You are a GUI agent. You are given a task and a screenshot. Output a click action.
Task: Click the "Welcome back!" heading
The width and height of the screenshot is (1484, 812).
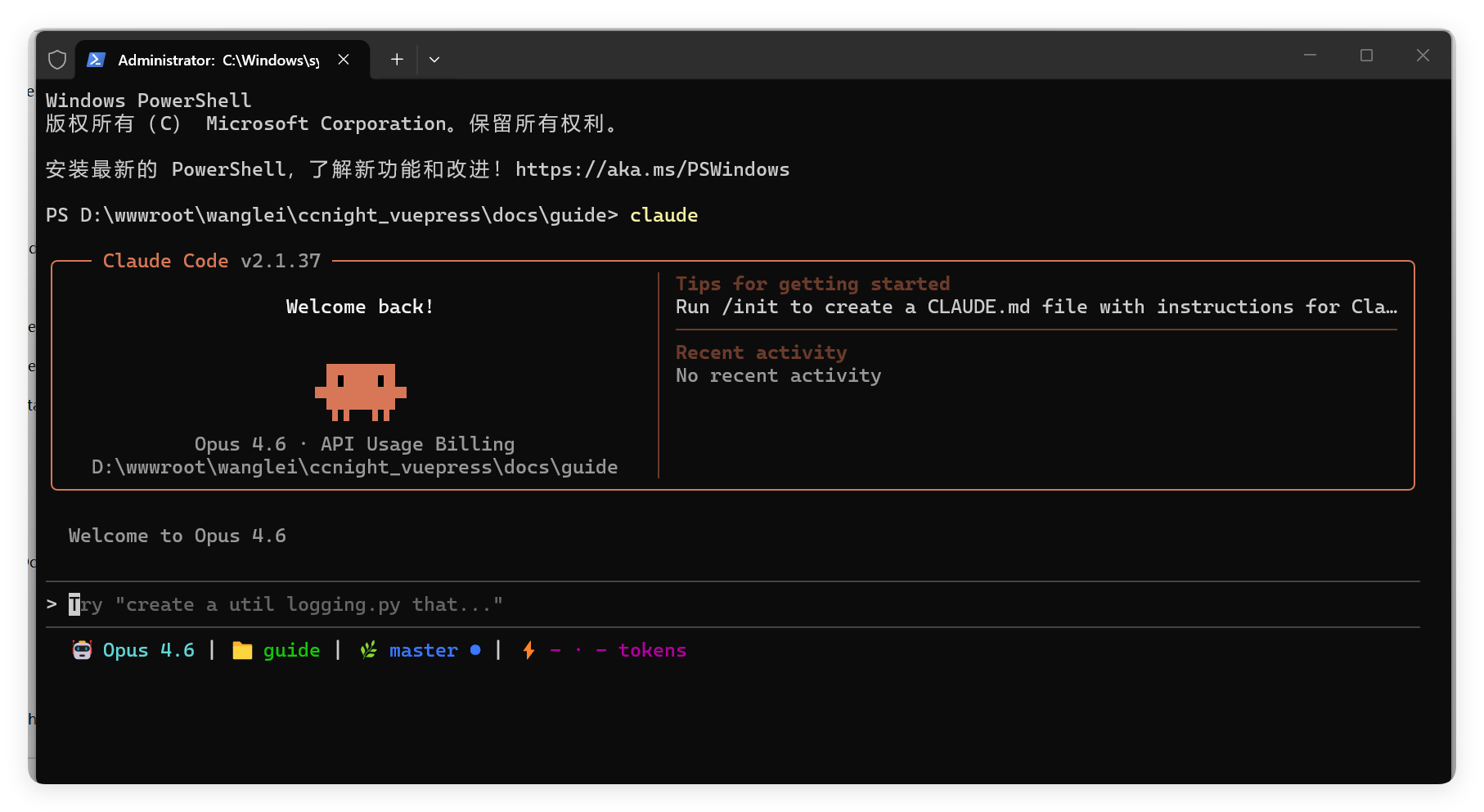coord(360,307)
